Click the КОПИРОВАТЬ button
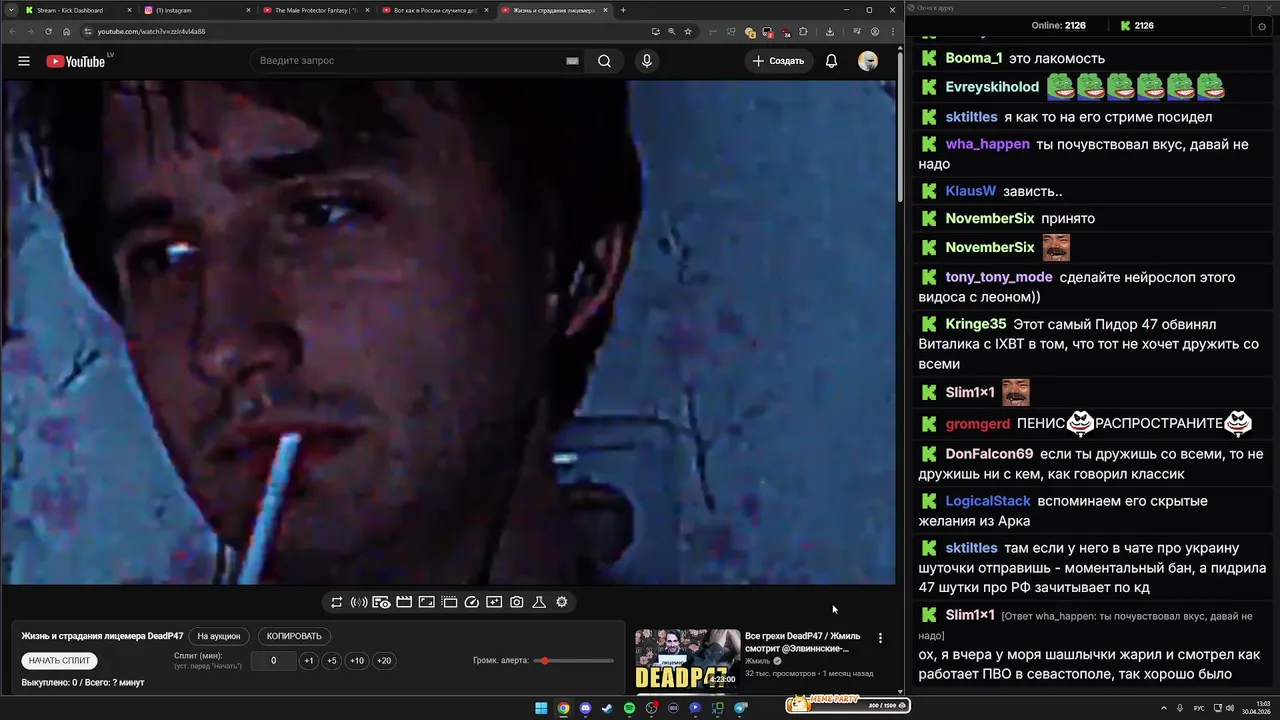 (294, 636)
